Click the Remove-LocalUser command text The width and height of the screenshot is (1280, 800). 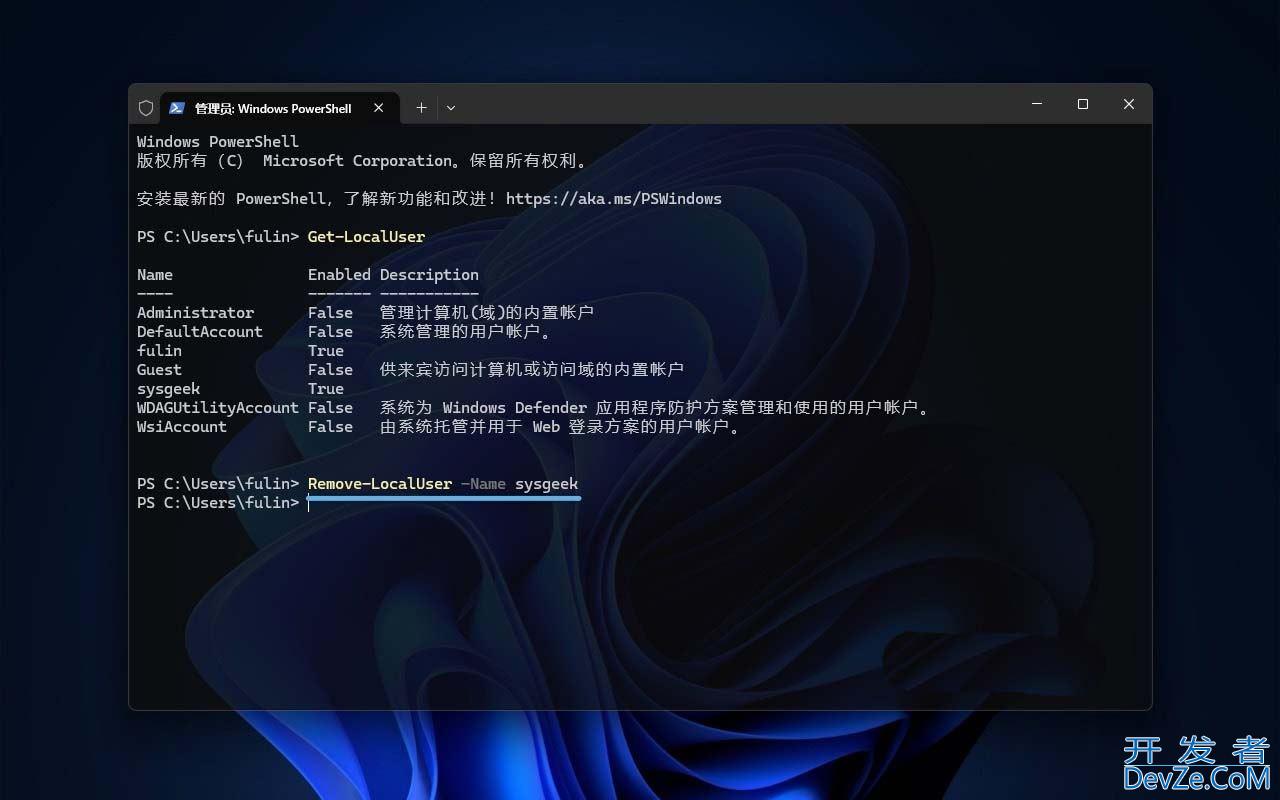380,483
